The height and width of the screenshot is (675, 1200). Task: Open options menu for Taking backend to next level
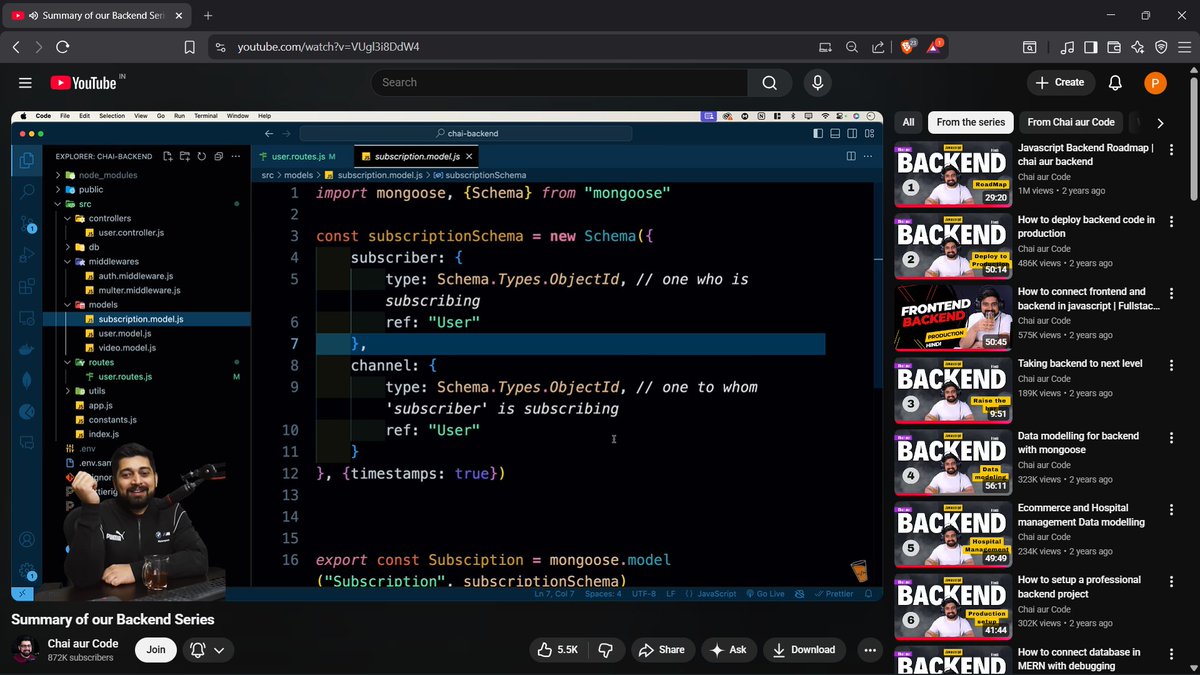coord(1172,365)
